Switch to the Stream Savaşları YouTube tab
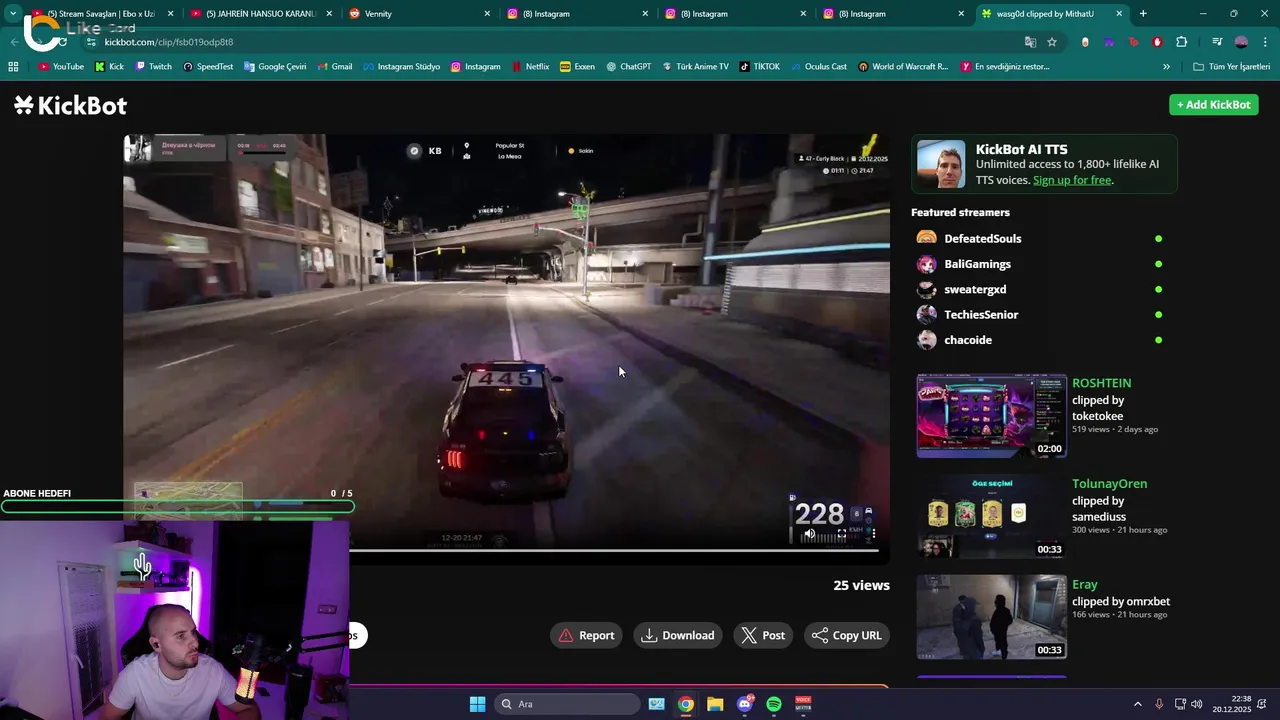The image size is (1280, 720). click(103, 14)
